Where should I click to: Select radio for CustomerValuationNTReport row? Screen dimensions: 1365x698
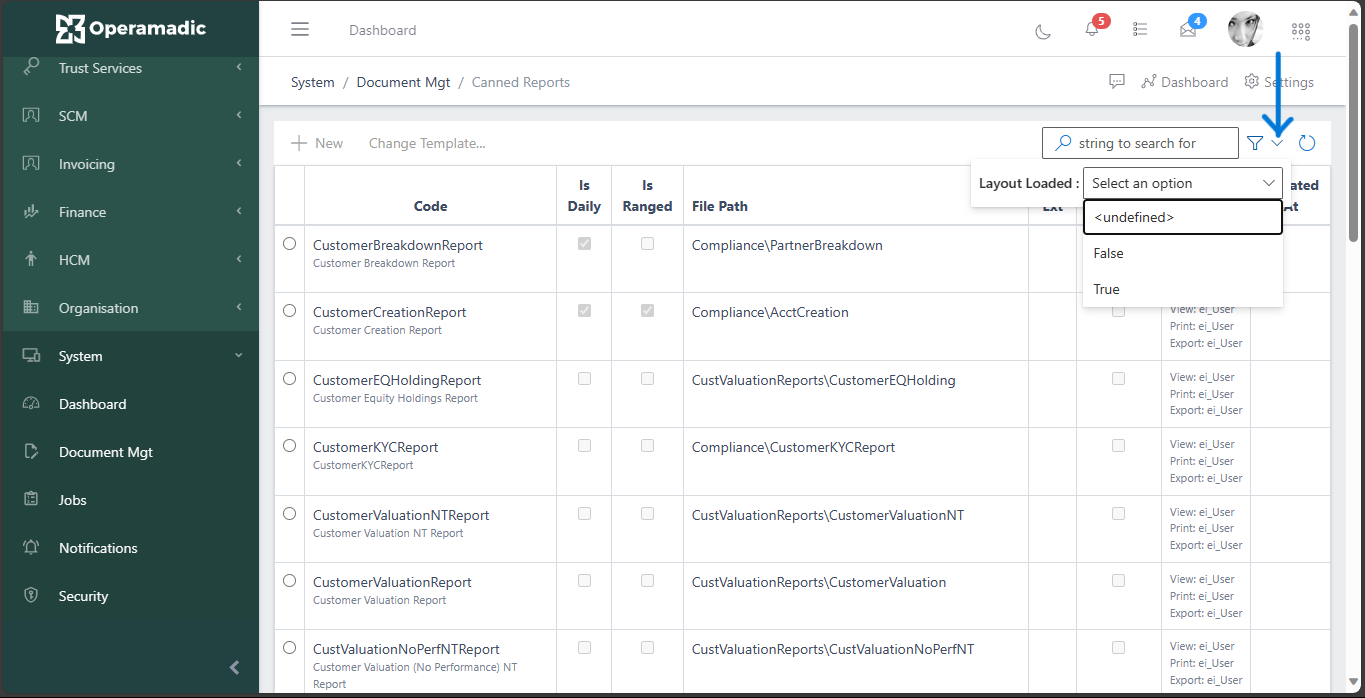click(x=289, y=513)
